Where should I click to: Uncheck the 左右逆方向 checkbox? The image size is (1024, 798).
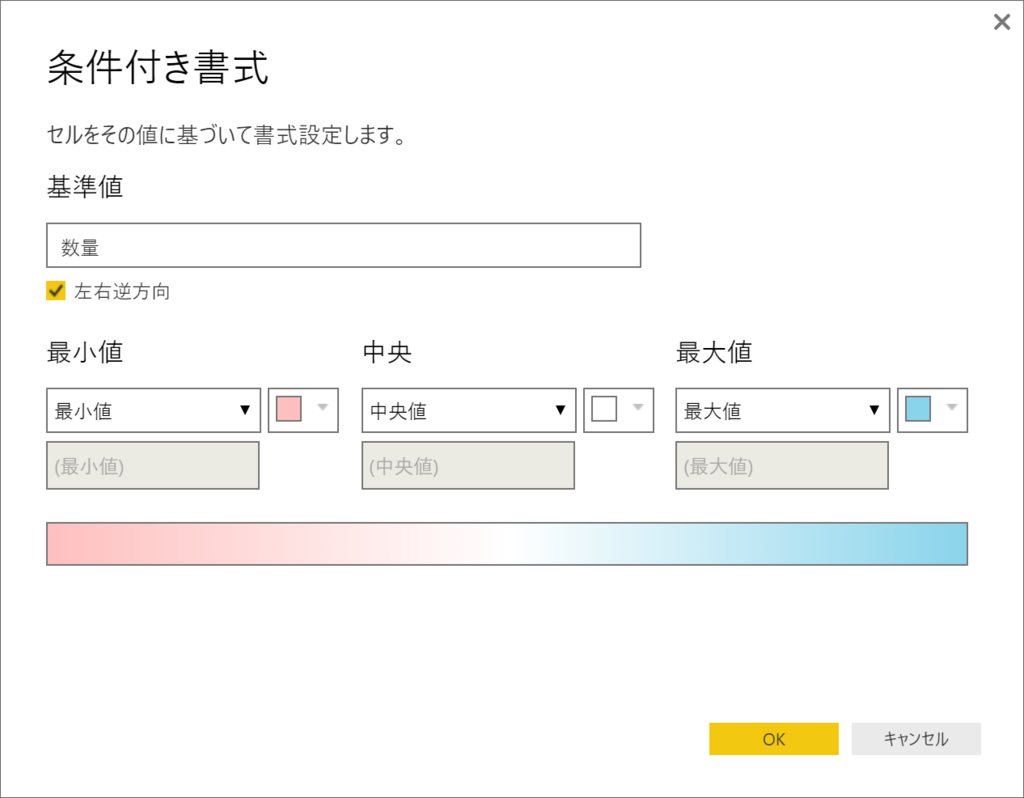coord(56,291)
